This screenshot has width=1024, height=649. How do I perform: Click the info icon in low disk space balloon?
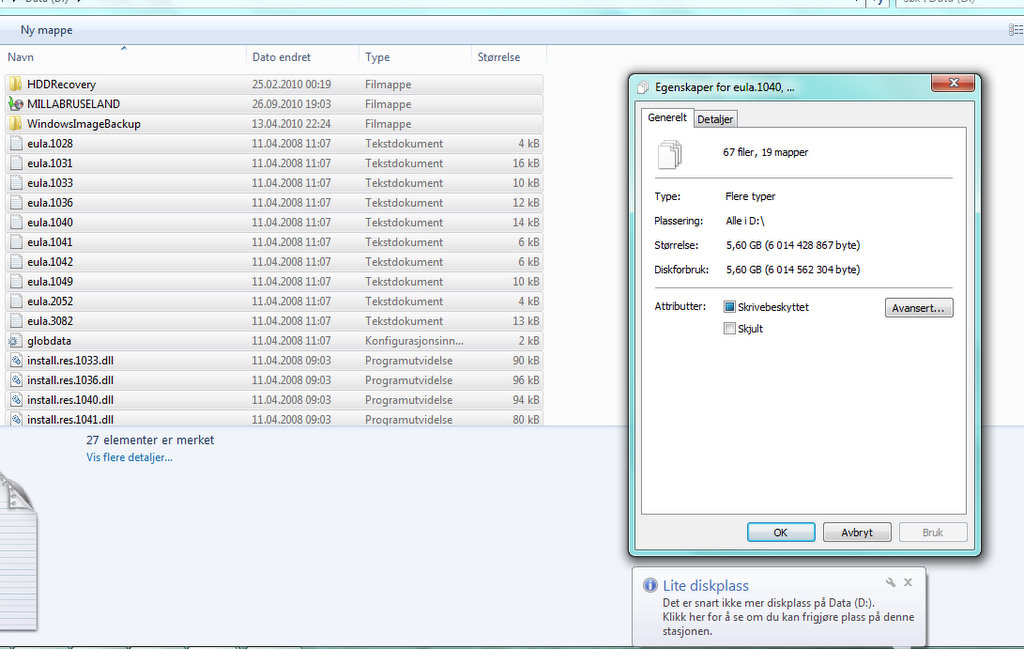(x=650, y=585)
